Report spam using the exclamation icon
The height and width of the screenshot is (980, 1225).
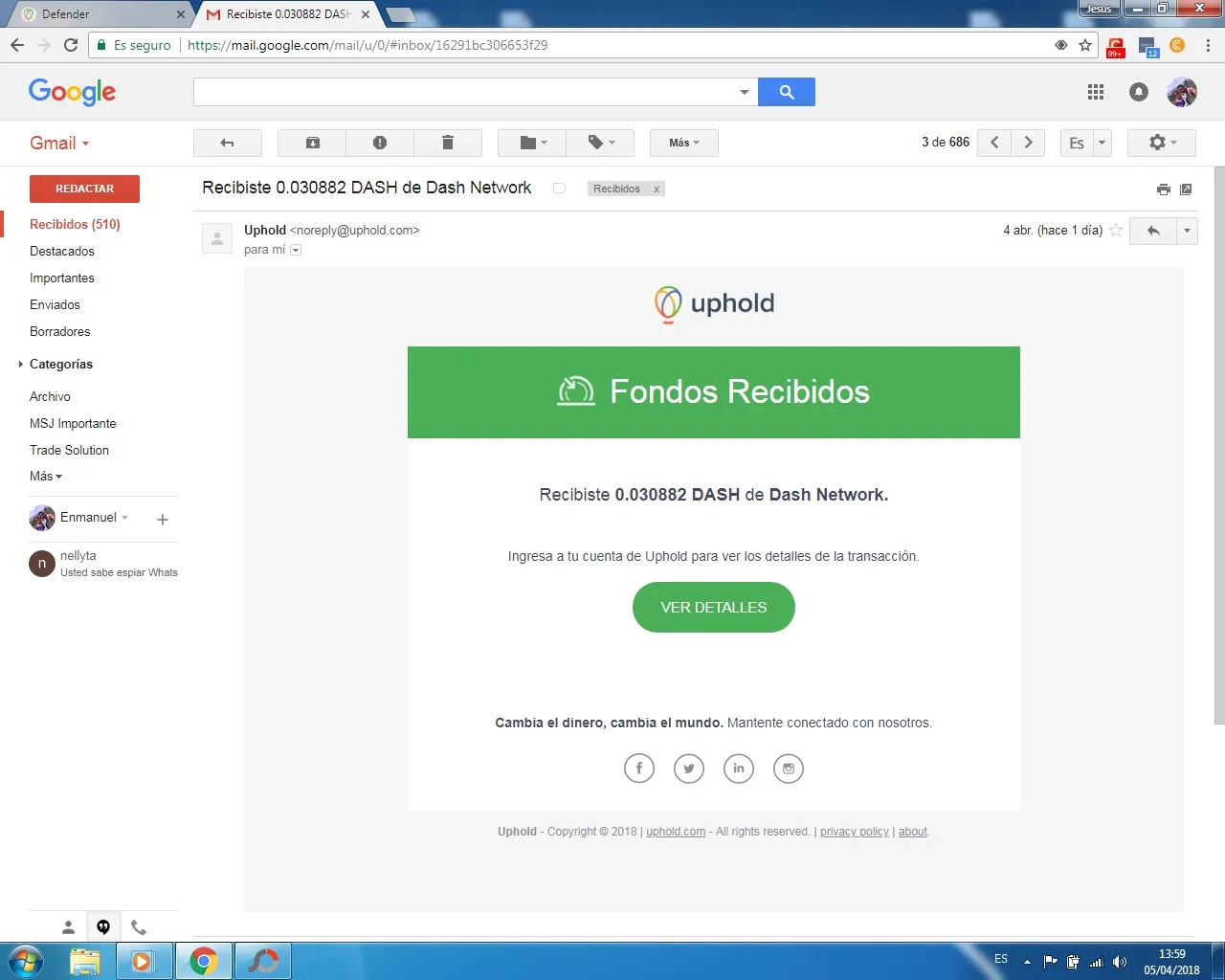click(380, 143)
